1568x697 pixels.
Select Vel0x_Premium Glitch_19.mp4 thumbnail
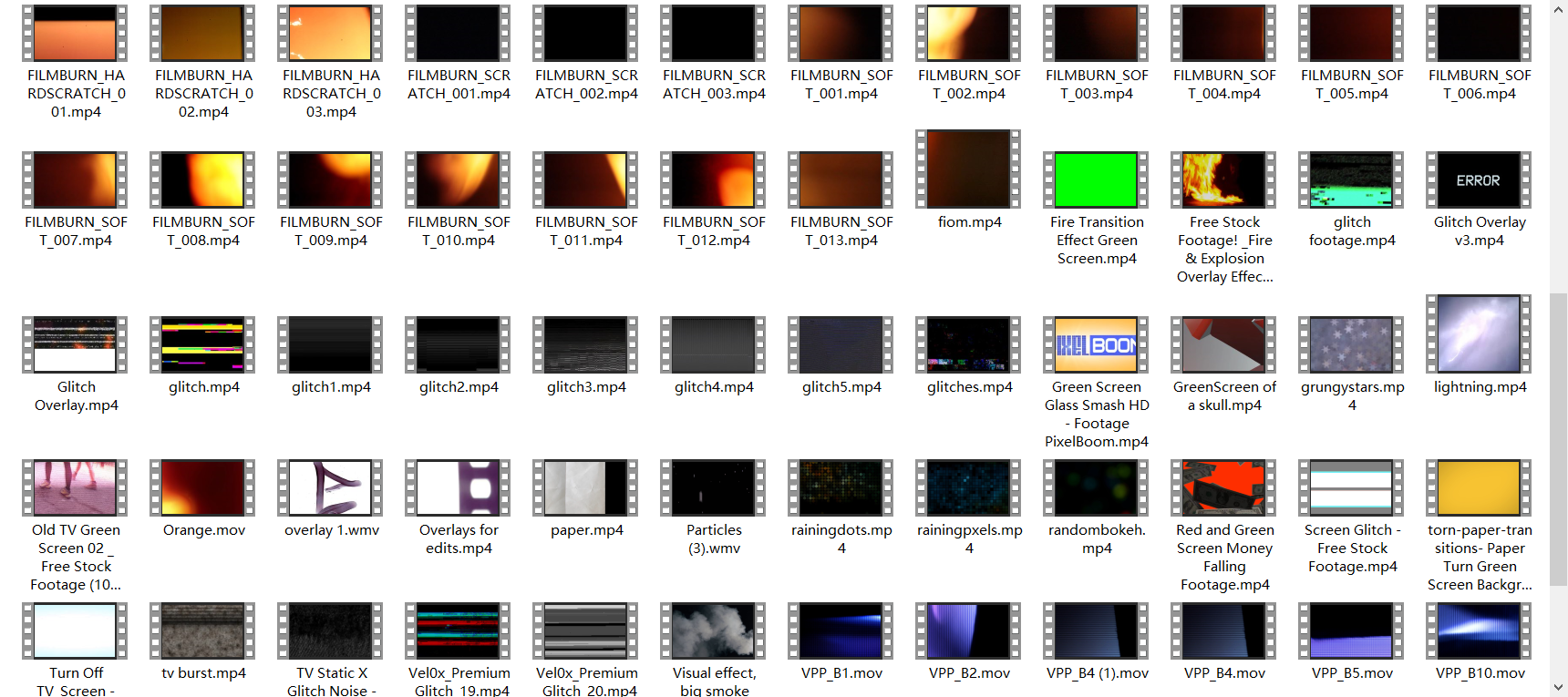[458, 631]
